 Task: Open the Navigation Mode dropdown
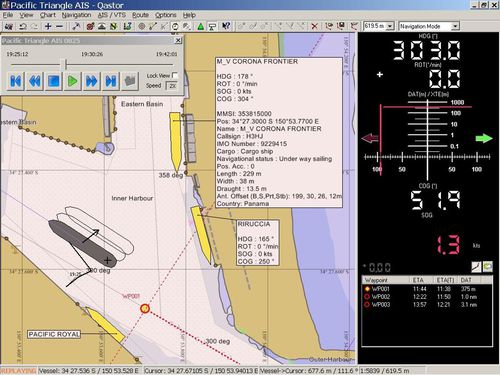click(x=455, y=26)
